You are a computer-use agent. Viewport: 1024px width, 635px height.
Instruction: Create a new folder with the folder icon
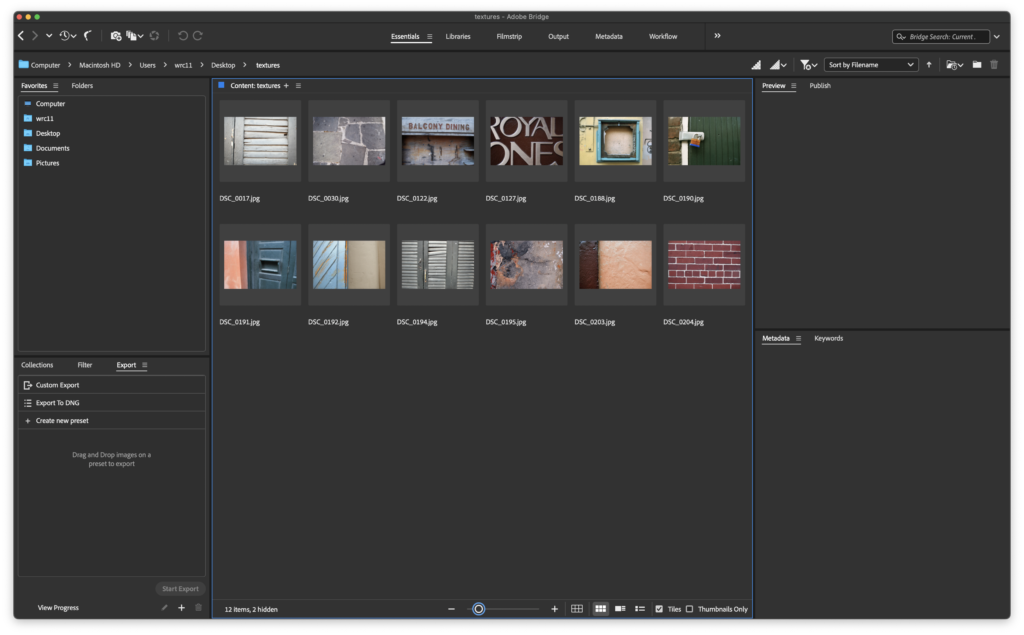pos(977,65)
